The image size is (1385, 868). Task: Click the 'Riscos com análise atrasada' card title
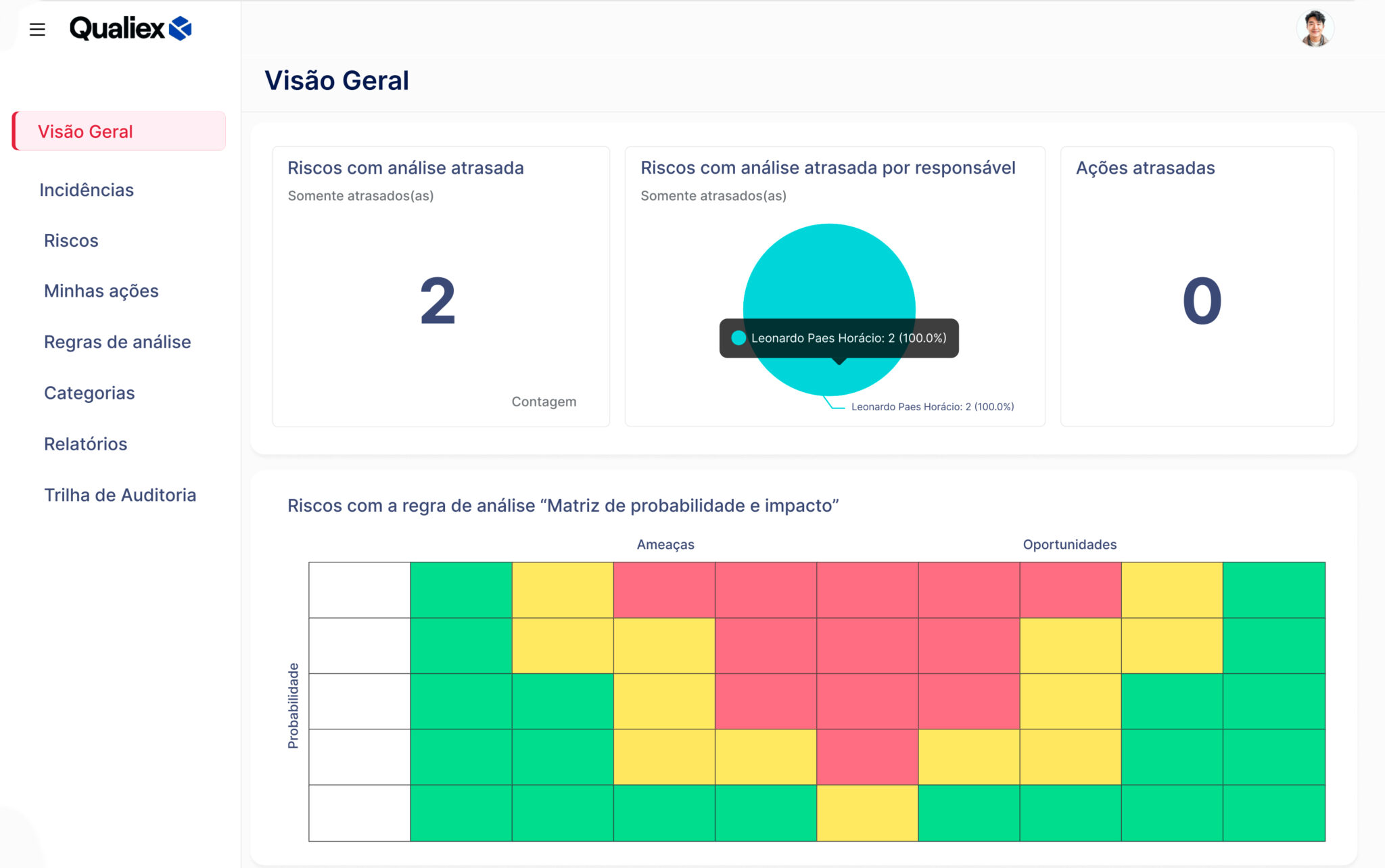point(405,168)
